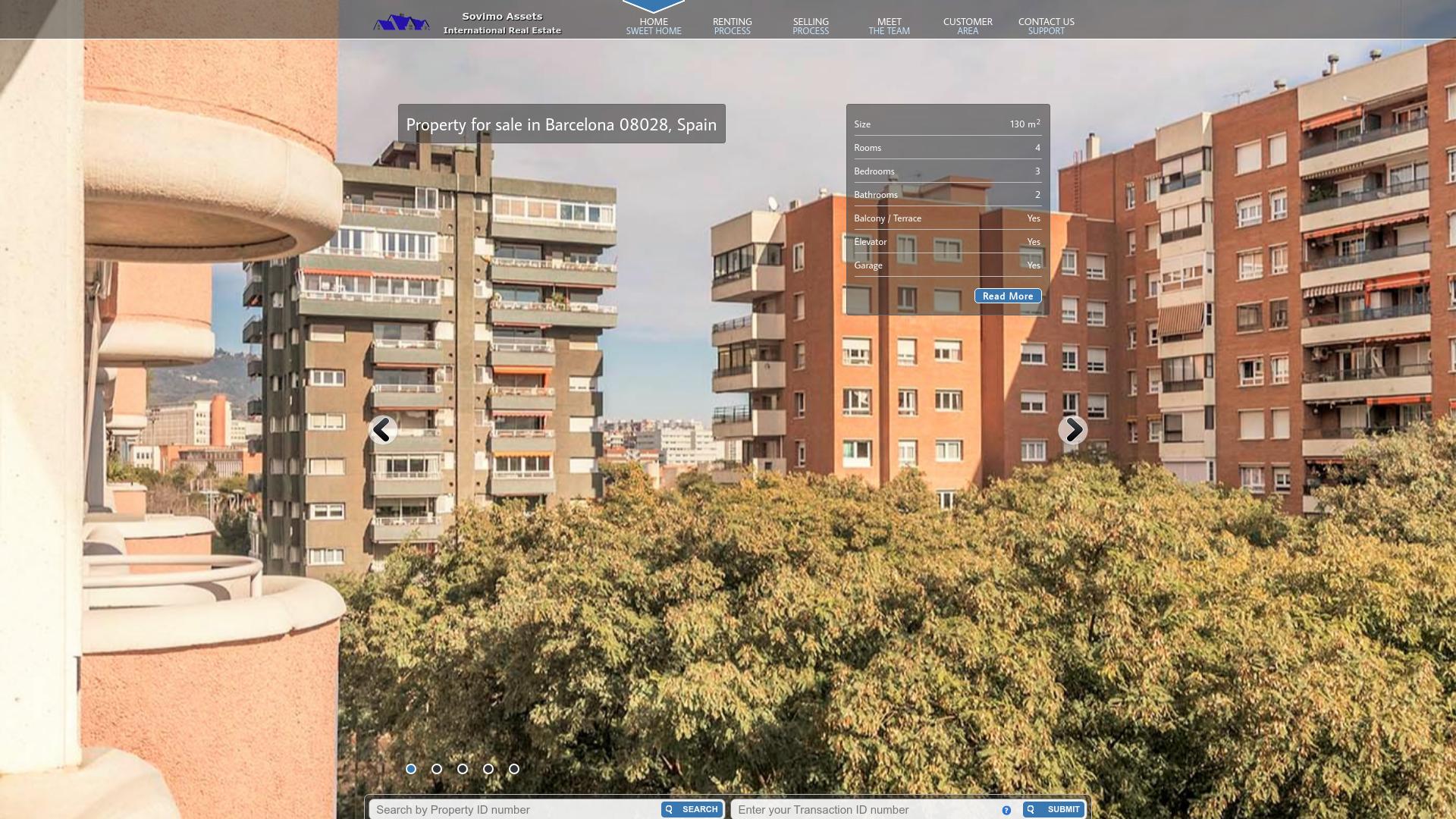Select the fifth slideshow dot

(514, 769)
